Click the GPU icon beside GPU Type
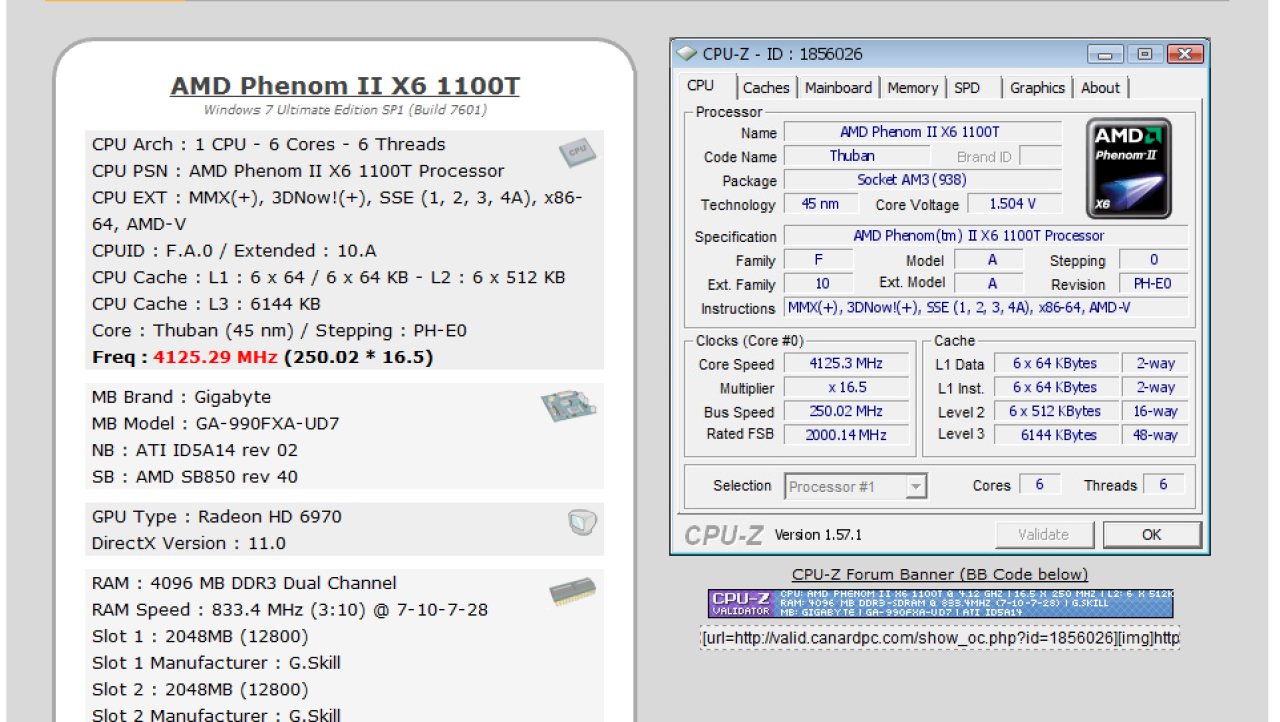Screen dimensions: 1280x722 pos(581,521)
